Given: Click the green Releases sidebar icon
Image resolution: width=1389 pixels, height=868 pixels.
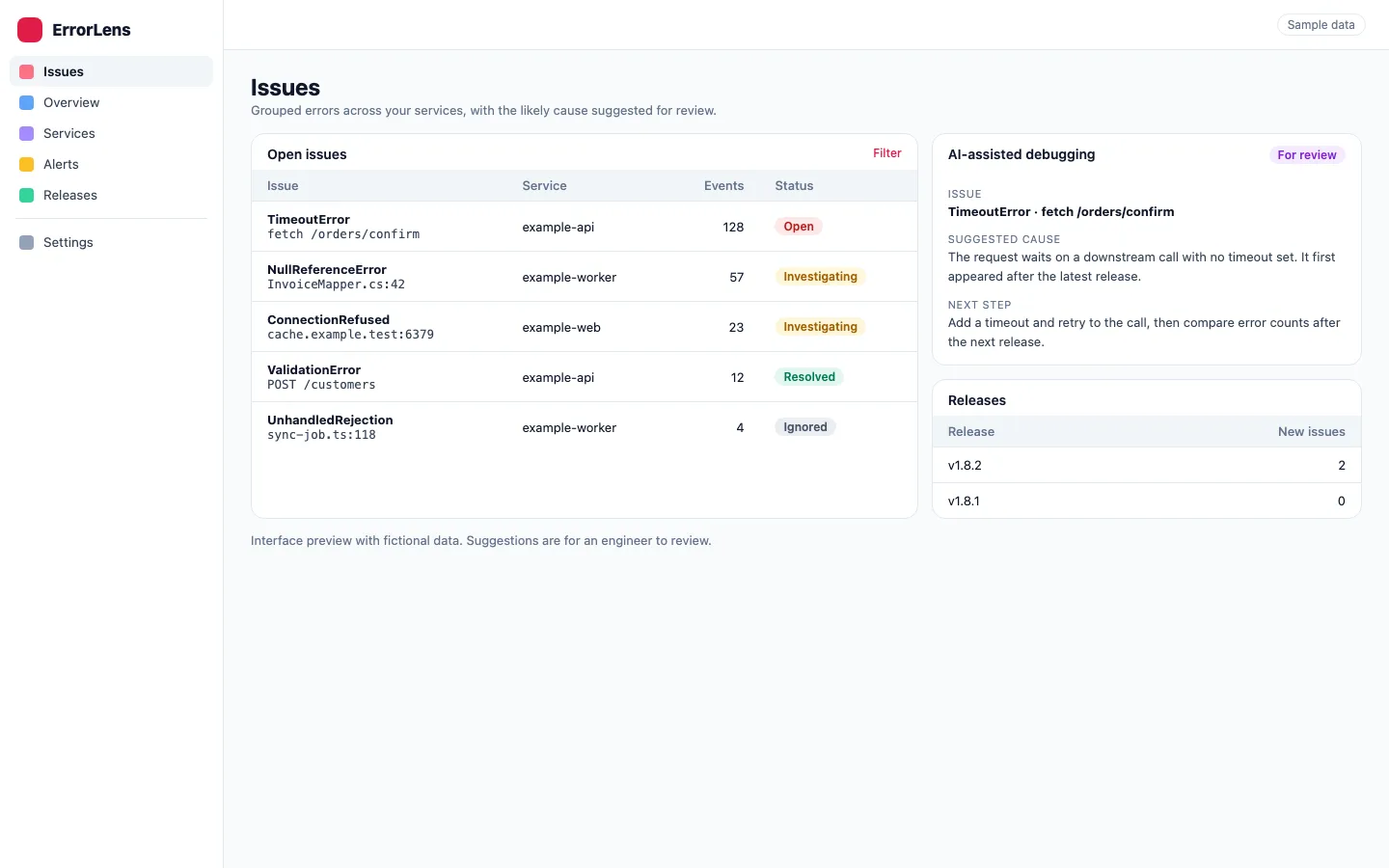Looking at the screenshot, I should tap(27, 195).
